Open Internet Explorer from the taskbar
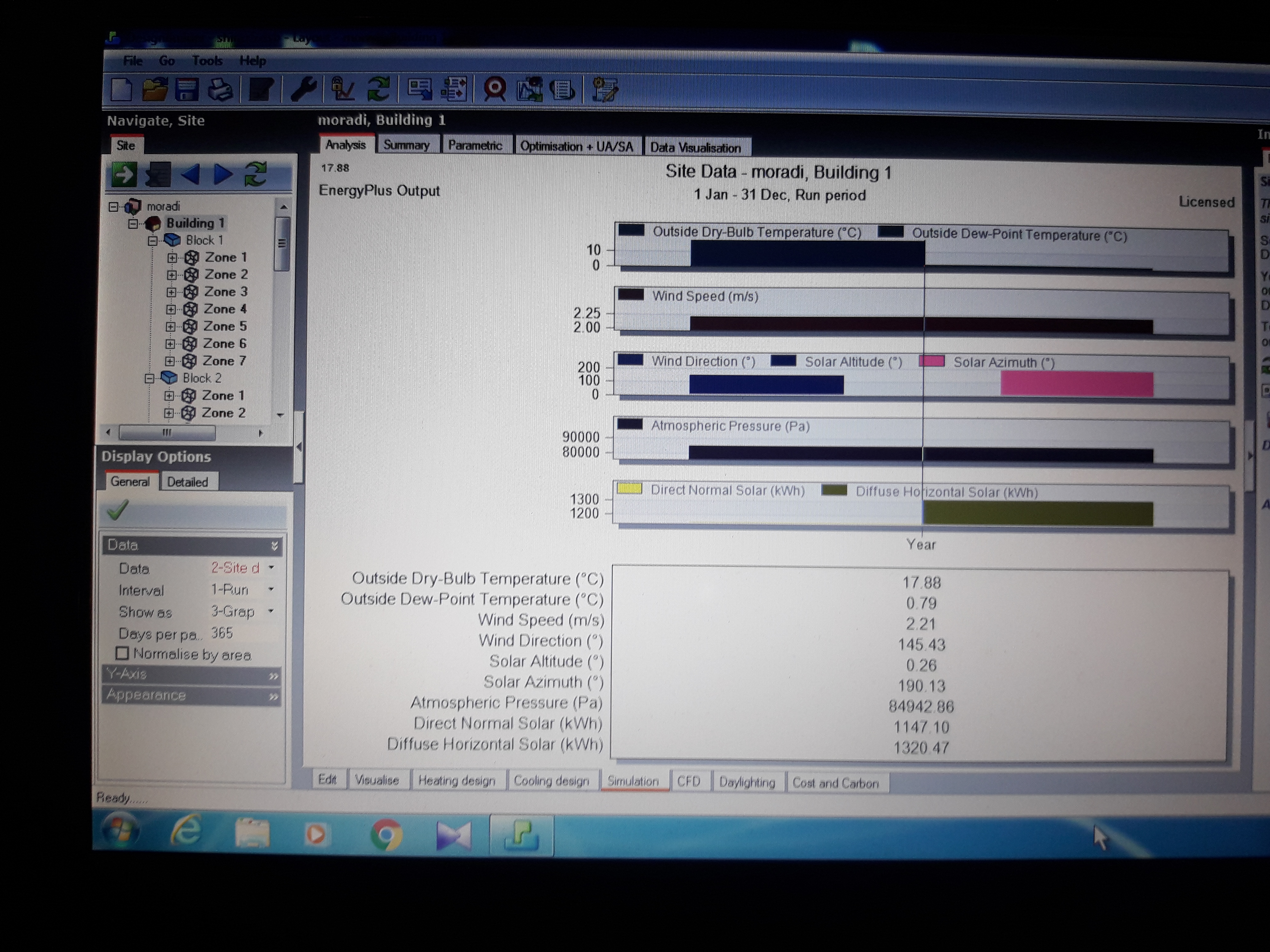This screenshot has height=952, width=1270. coord(187,831)
